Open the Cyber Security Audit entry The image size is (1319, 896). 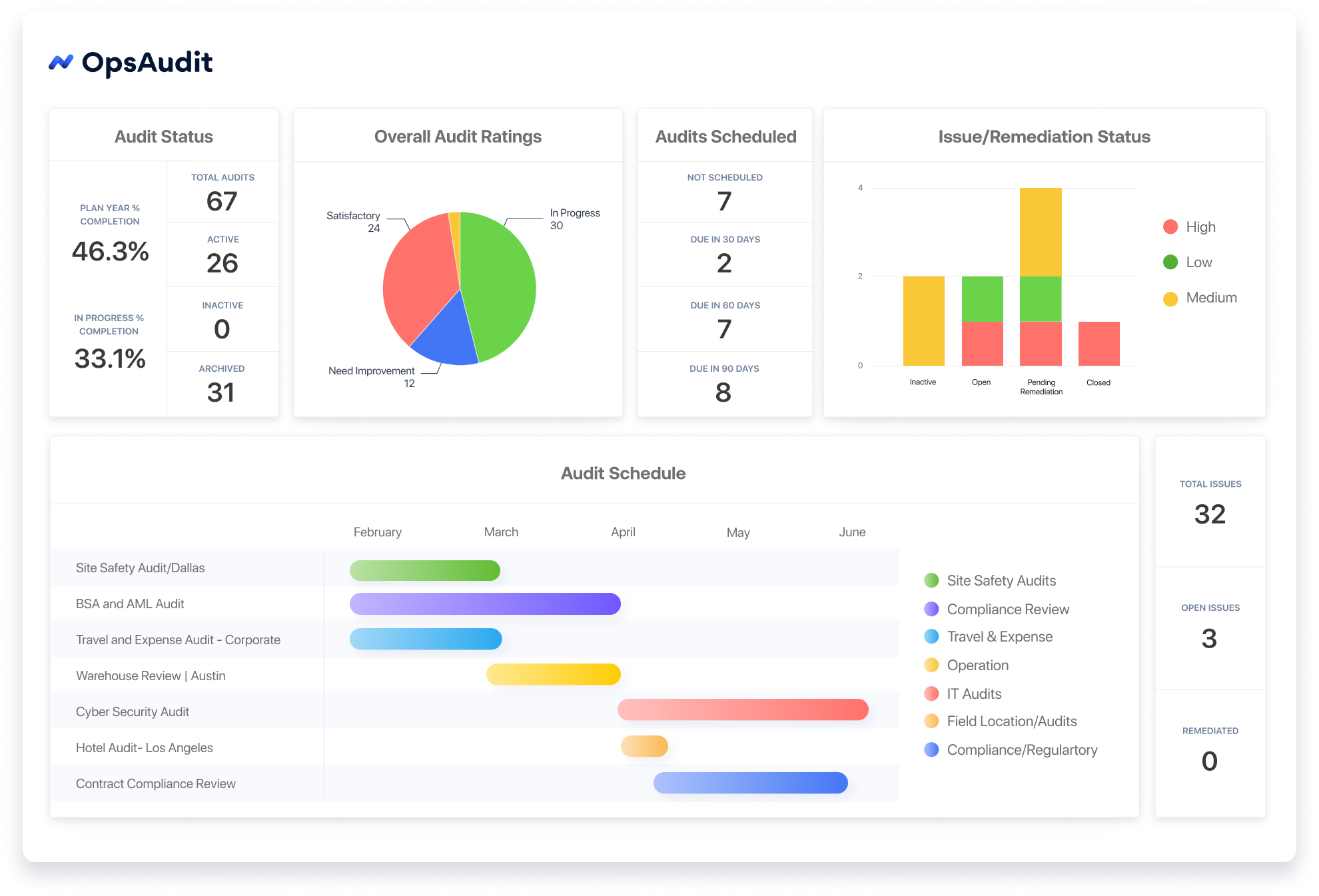133,711
